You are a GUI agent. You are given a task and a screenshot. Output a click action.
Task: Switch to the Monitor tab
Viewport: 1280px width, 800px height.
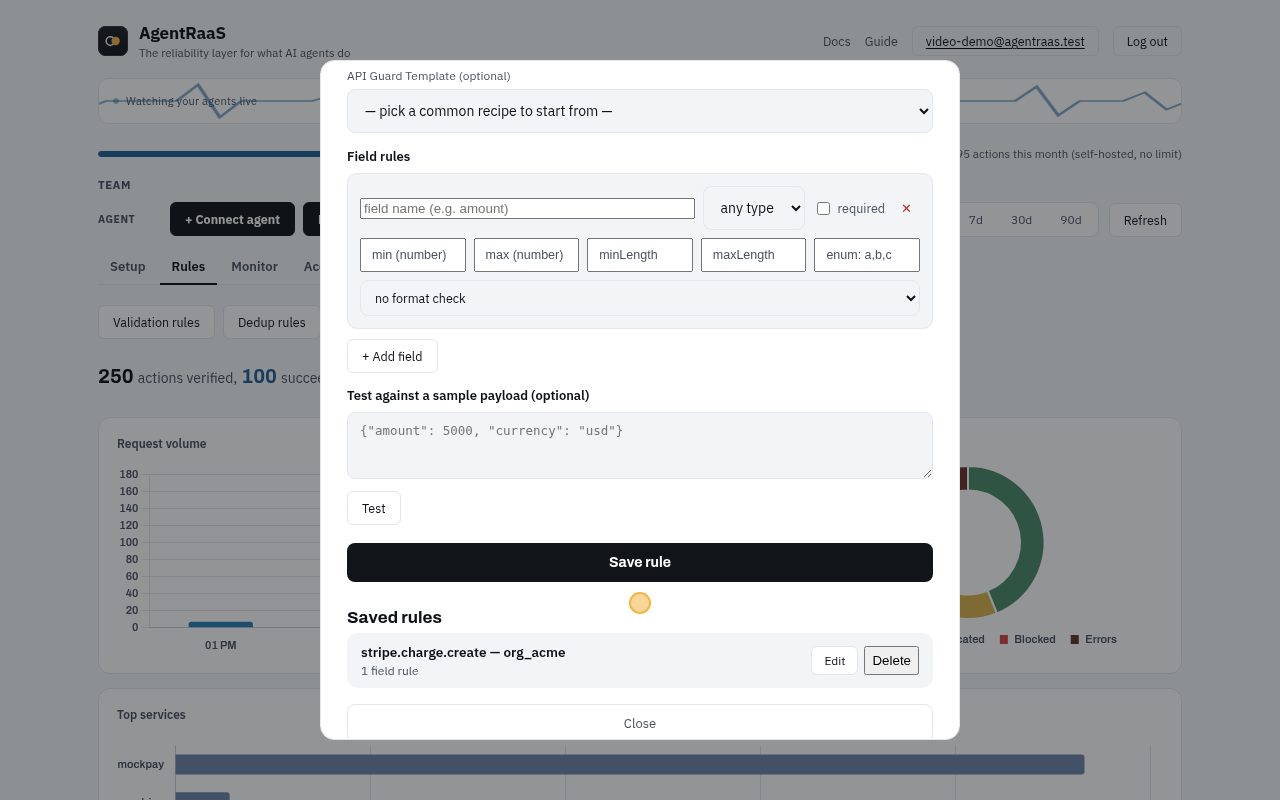point(254,266)
